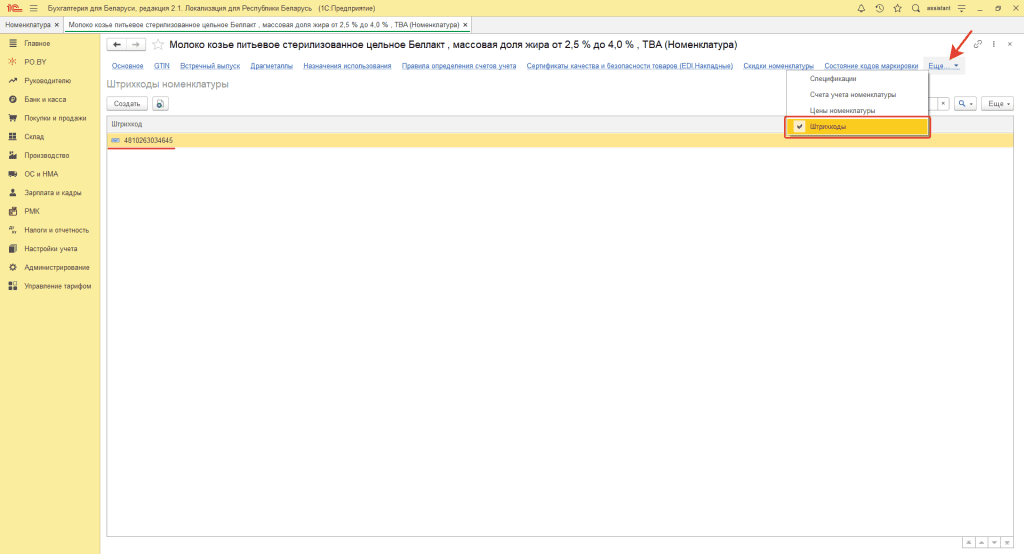Open the Управление тарифом section icon
The image size is (1024, 554).
pyautogui.click(x=12, y=286)
